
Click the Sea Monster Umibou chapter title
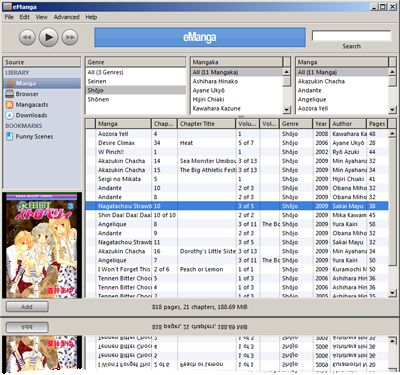pos(207,161)
